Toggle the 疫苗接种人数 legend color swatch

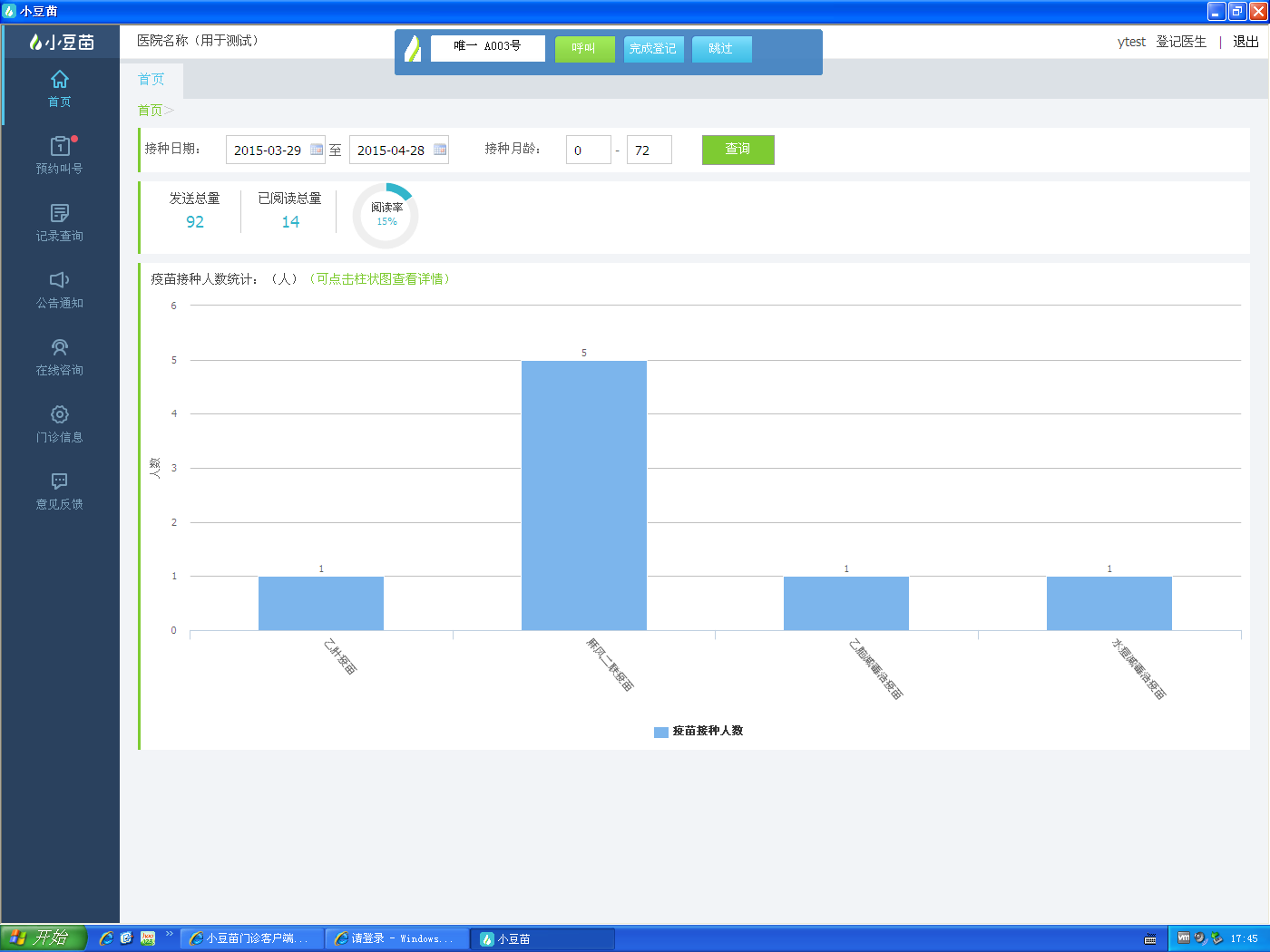coord(661,732)
